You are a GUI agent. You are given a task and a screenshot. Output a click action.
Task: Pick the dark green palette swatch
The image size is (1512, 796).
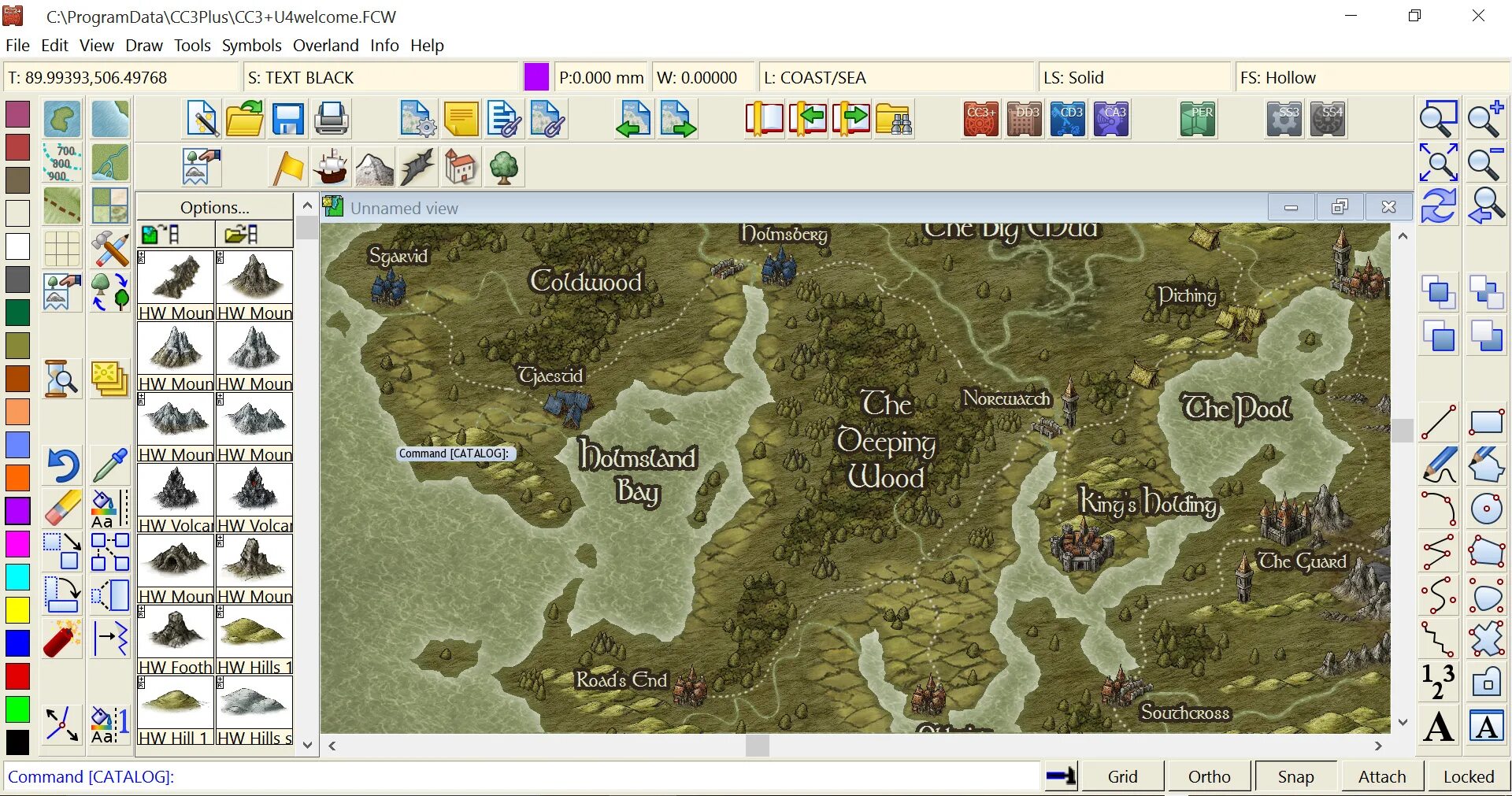(x=17, y=312)
